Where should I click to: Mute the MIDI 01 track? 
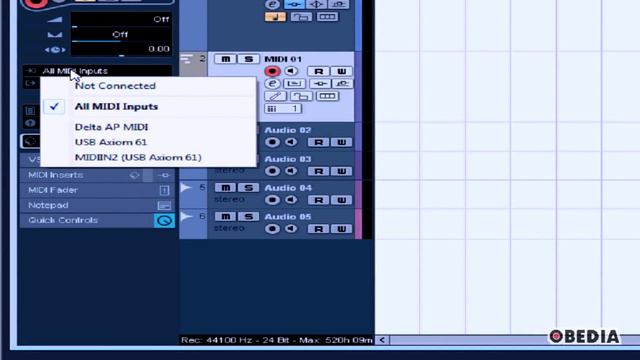coord(225,59)
